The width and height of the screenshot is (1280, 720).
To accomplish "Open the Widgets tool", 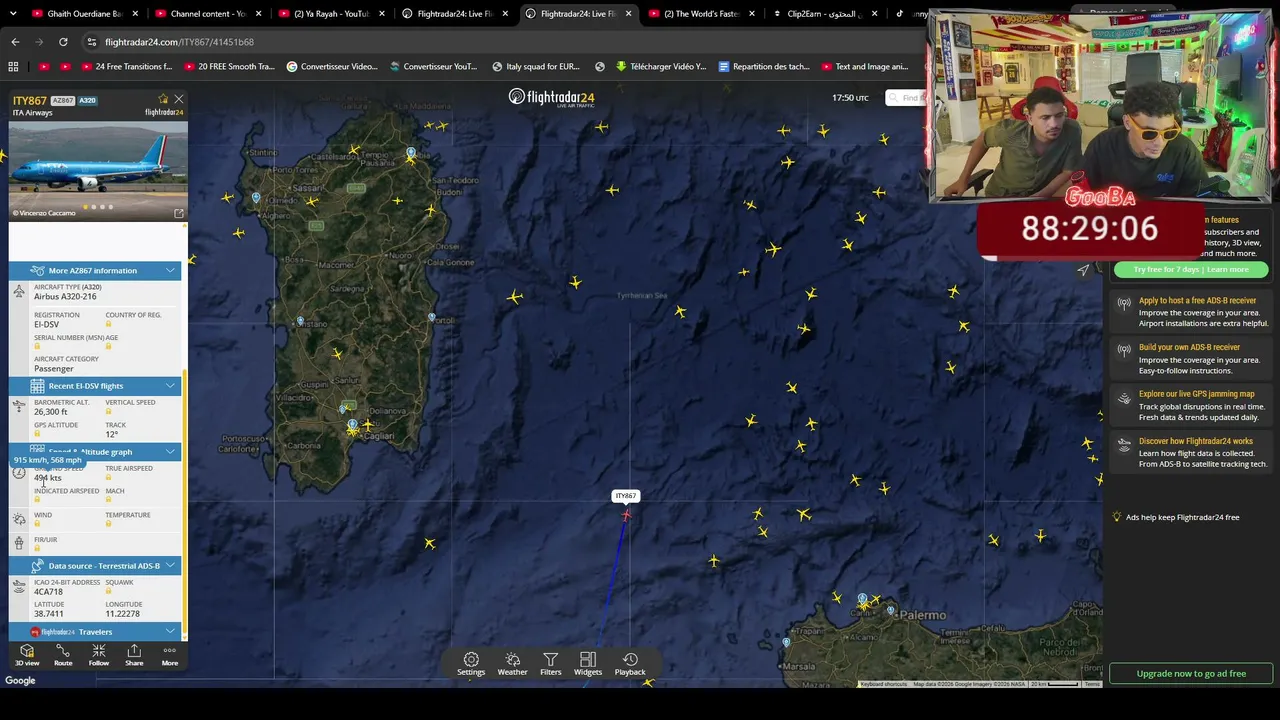I will (x=588, y=664).
